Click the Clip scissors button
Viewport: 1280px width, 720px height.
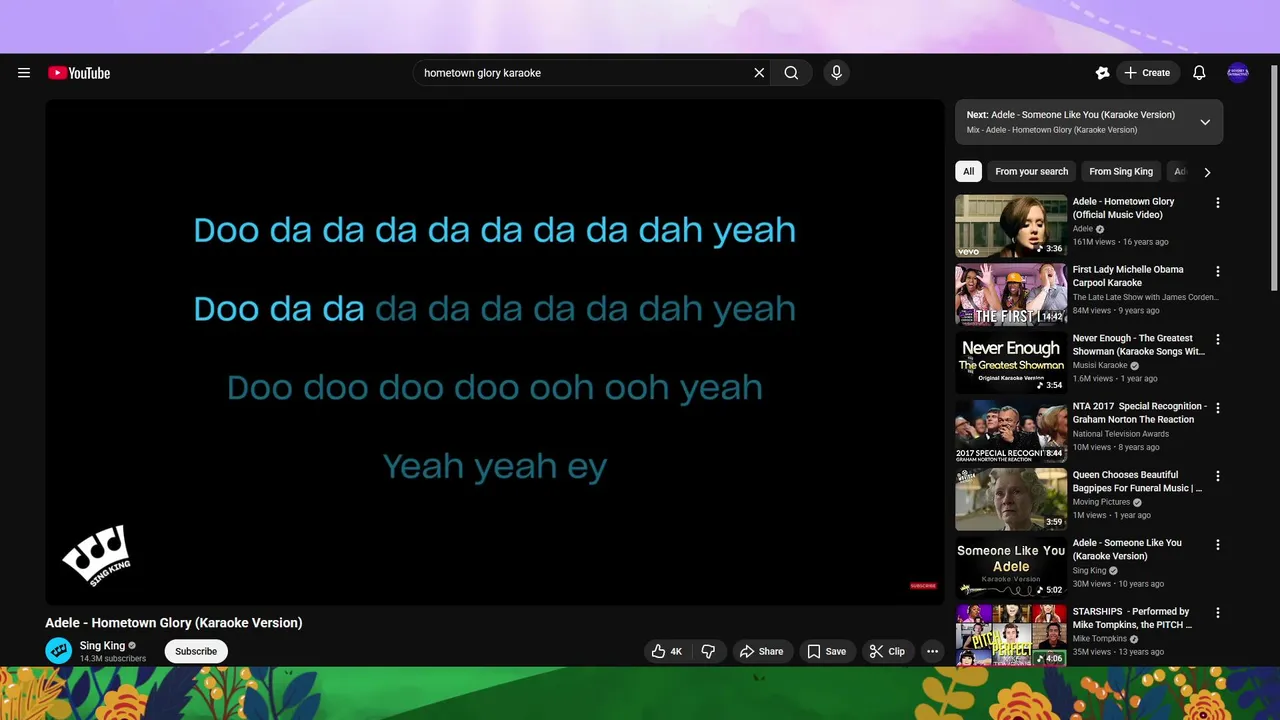coord(887,651)
